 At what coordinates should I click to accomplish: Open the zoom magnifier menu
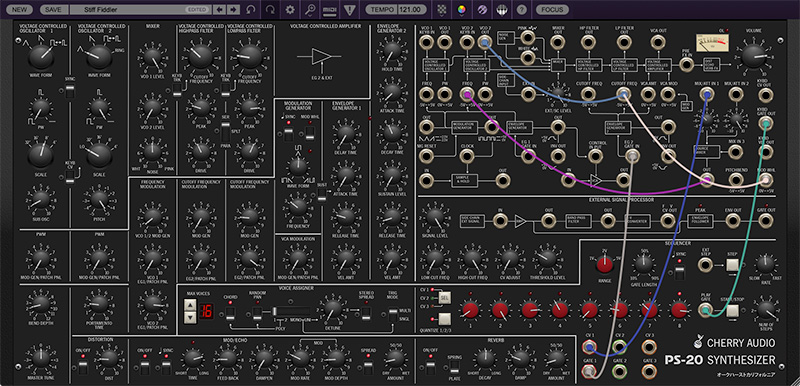click(310, 9)
